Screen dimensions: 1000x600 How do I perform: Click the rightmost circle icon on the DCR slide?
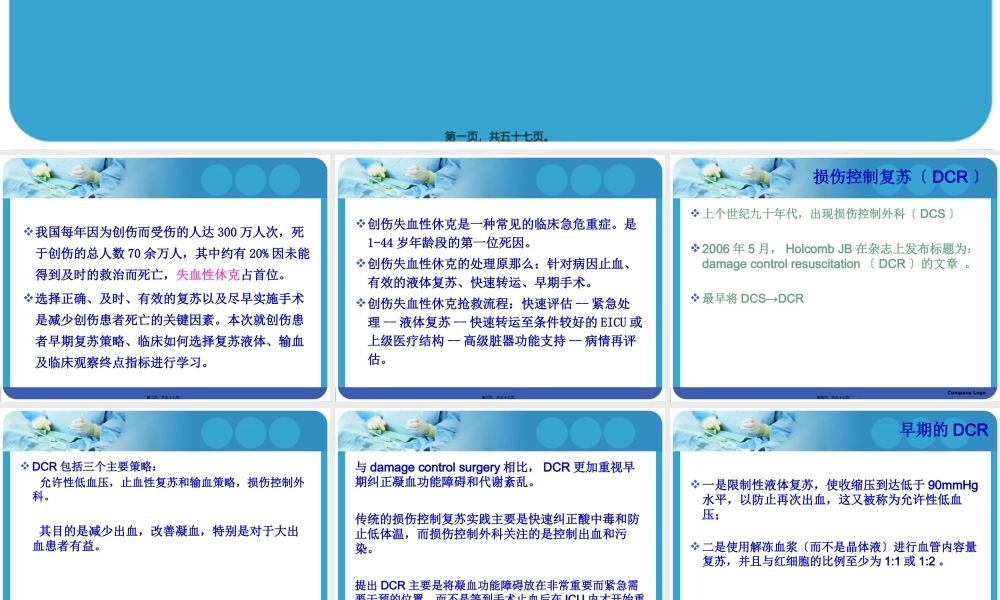point(953,176)
